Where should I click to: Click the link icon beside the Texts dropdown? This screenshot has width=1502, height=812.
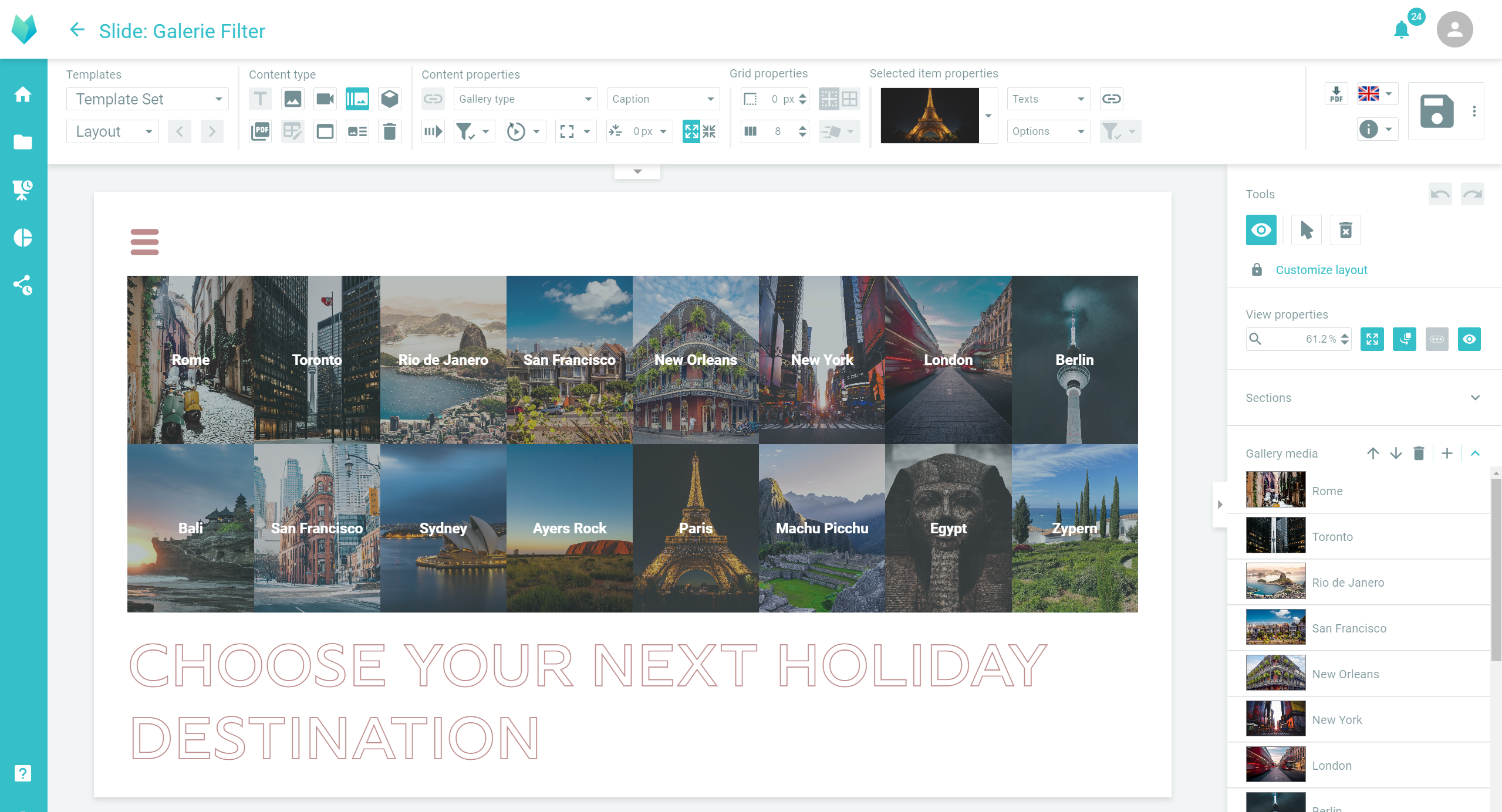[1111, 99]
